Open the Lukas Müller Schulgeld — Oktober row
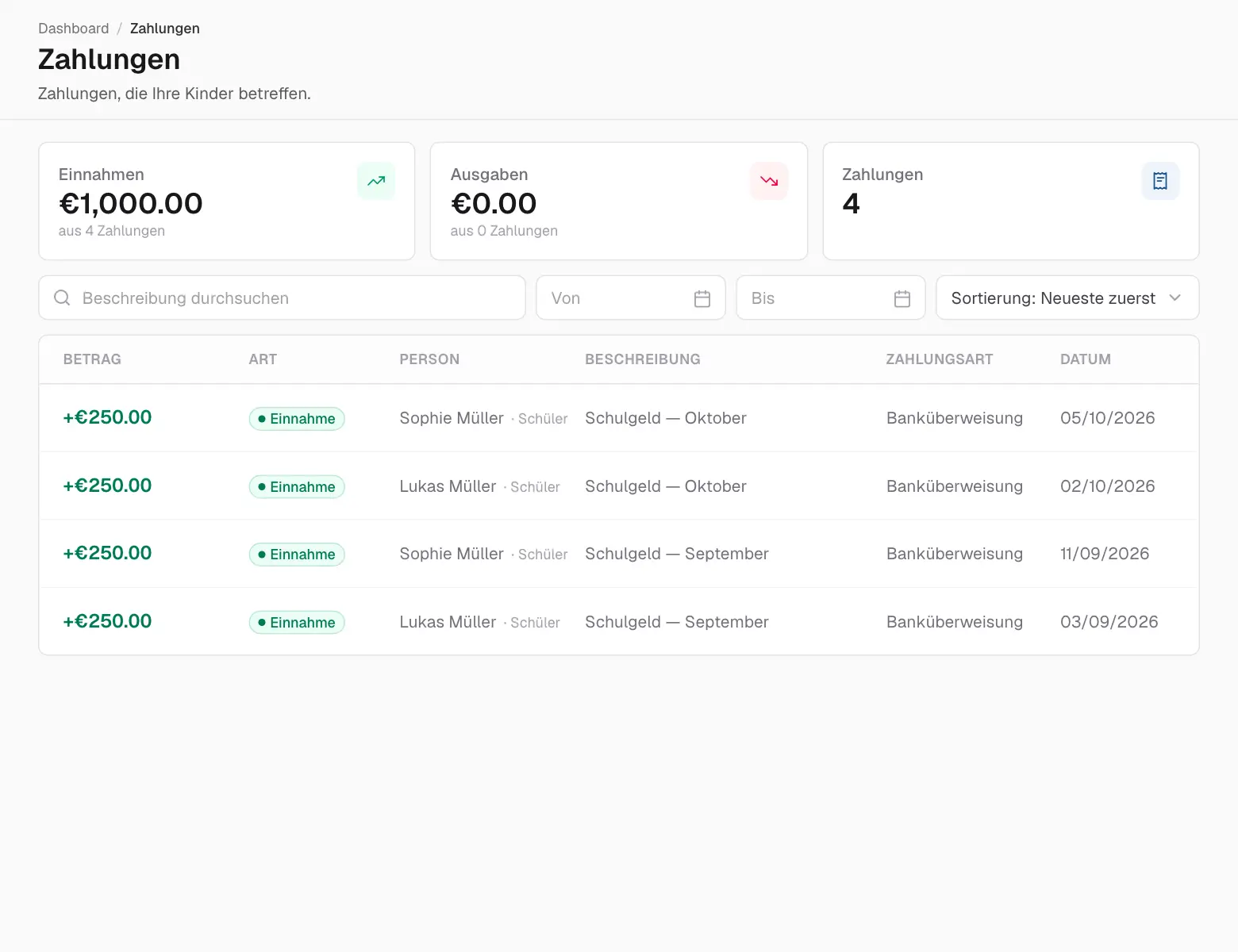1238x952 pixels. click(619, 486)
